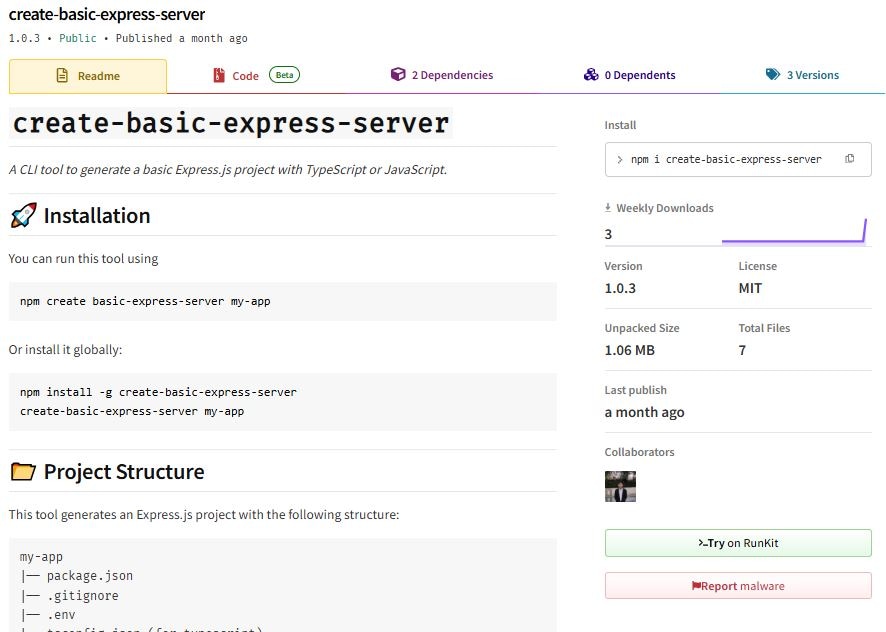Click the Weekly Downloads arrow icon

608,207
